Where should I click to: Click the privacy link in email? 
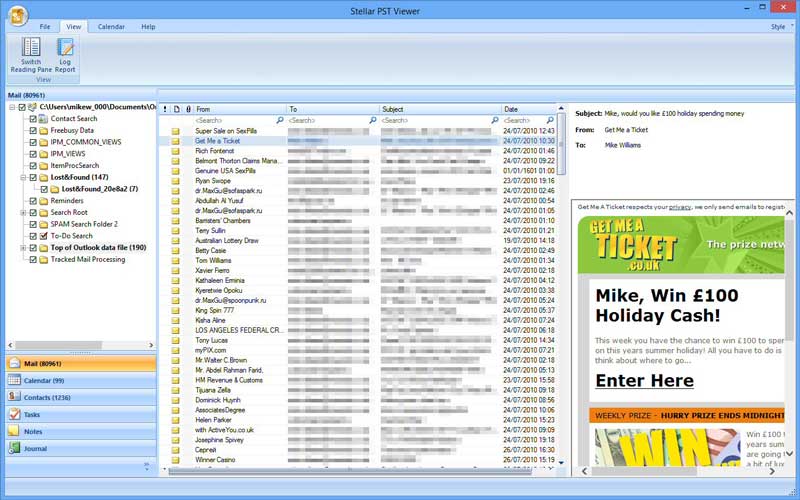pyautogui.click(x=680, y=207)
